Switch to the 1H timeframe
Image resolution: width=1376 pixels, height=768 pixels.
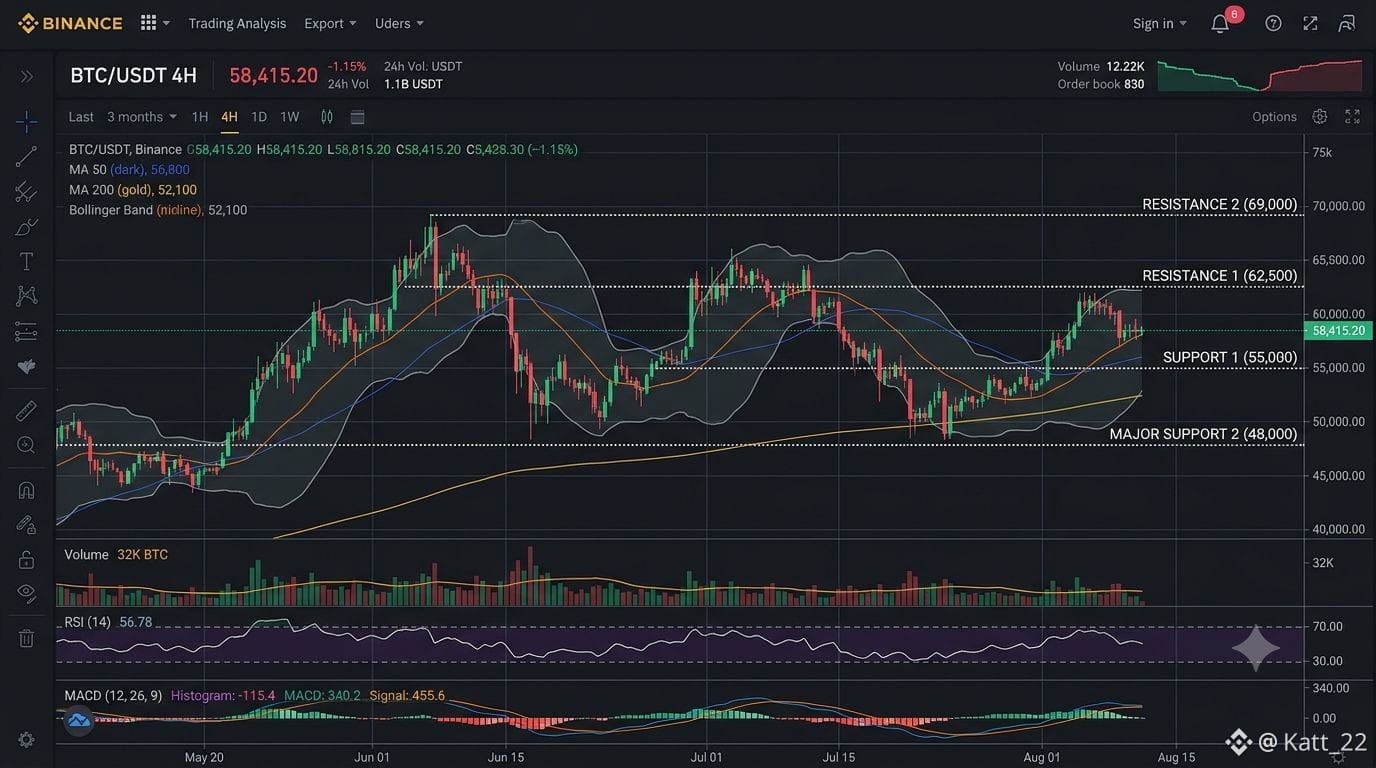(200, 117)
